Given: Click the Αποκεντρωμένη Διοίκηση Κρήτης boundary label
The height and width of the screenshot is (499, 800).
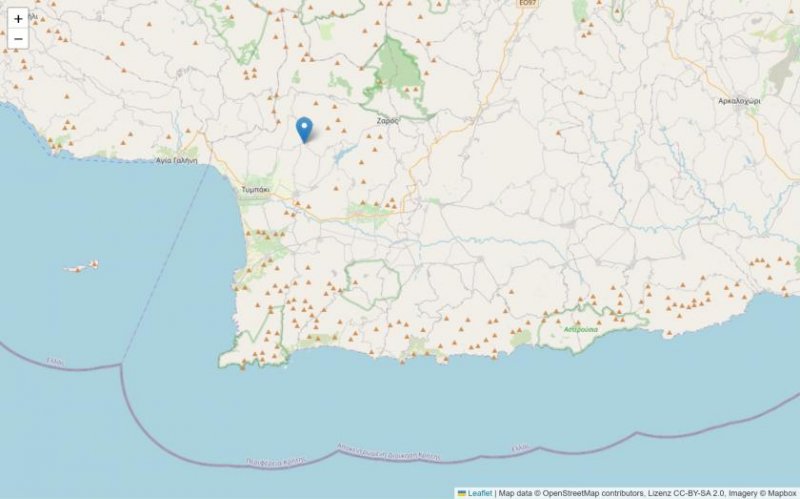Looking at the screenshot, I should (388, 452).
